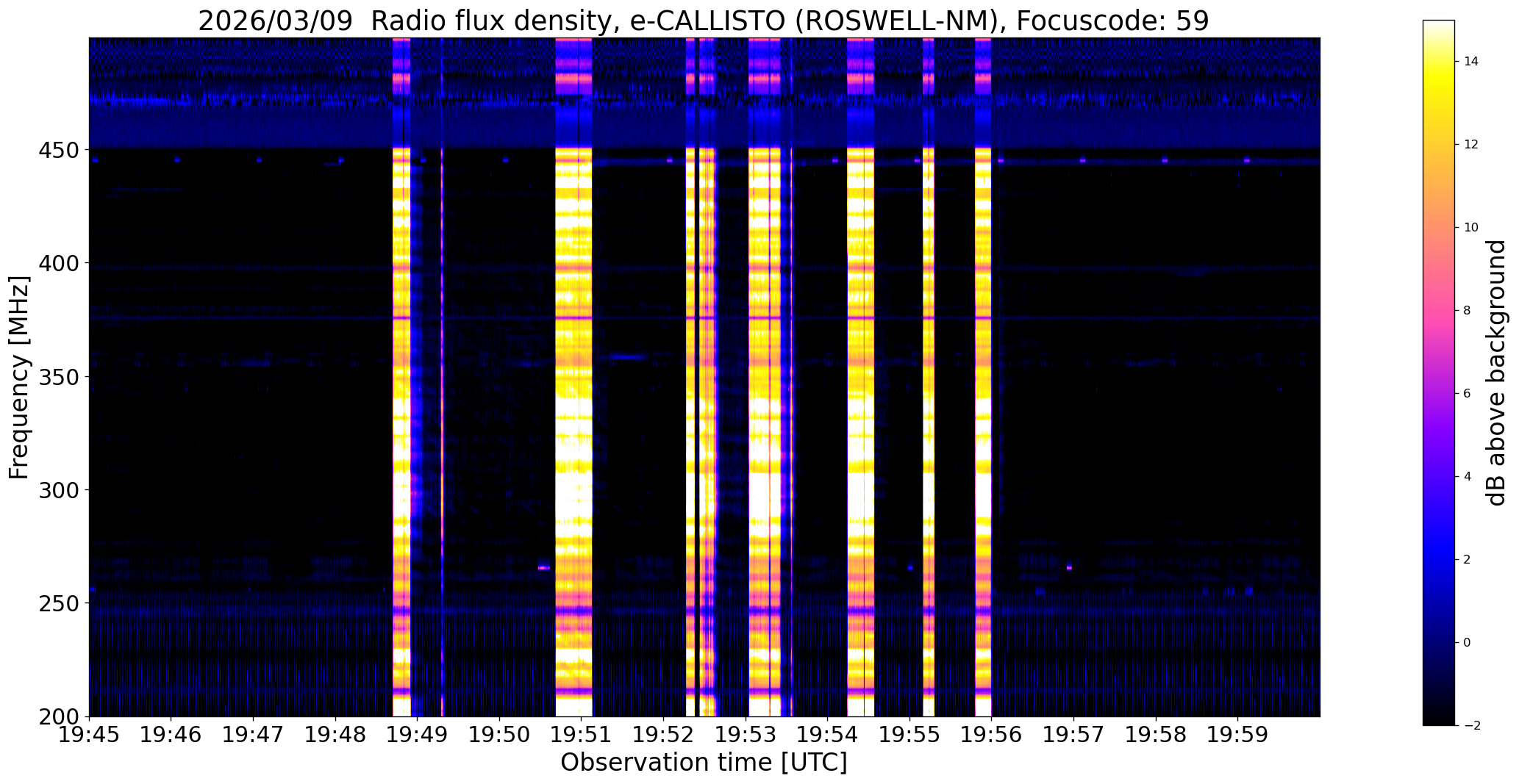Click the 'Frequency [MHz]' axis label
The height and width of the screenshot is (784, 1519).
click(x=19, y=378)
